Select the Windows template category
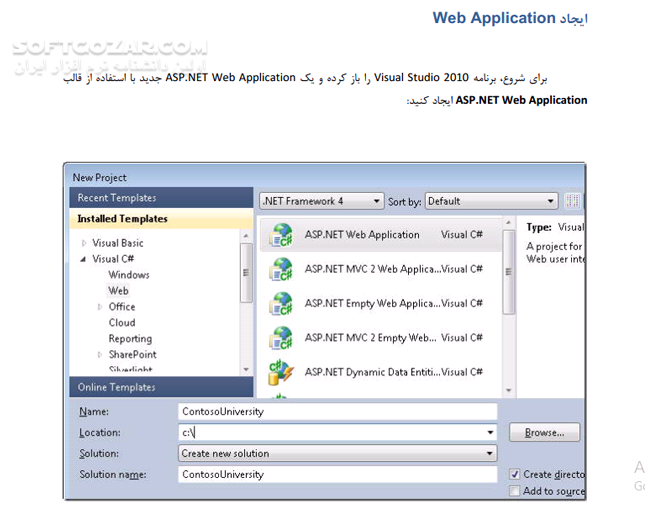650x512 pixels. (x=129, y=275)
